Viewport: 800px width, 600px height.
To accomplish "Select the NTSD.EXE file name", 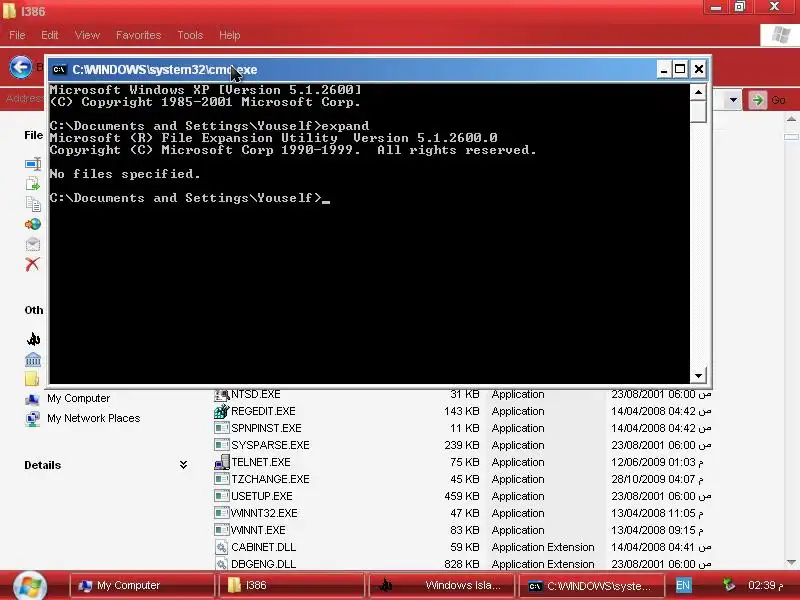I will coord(256,394).
